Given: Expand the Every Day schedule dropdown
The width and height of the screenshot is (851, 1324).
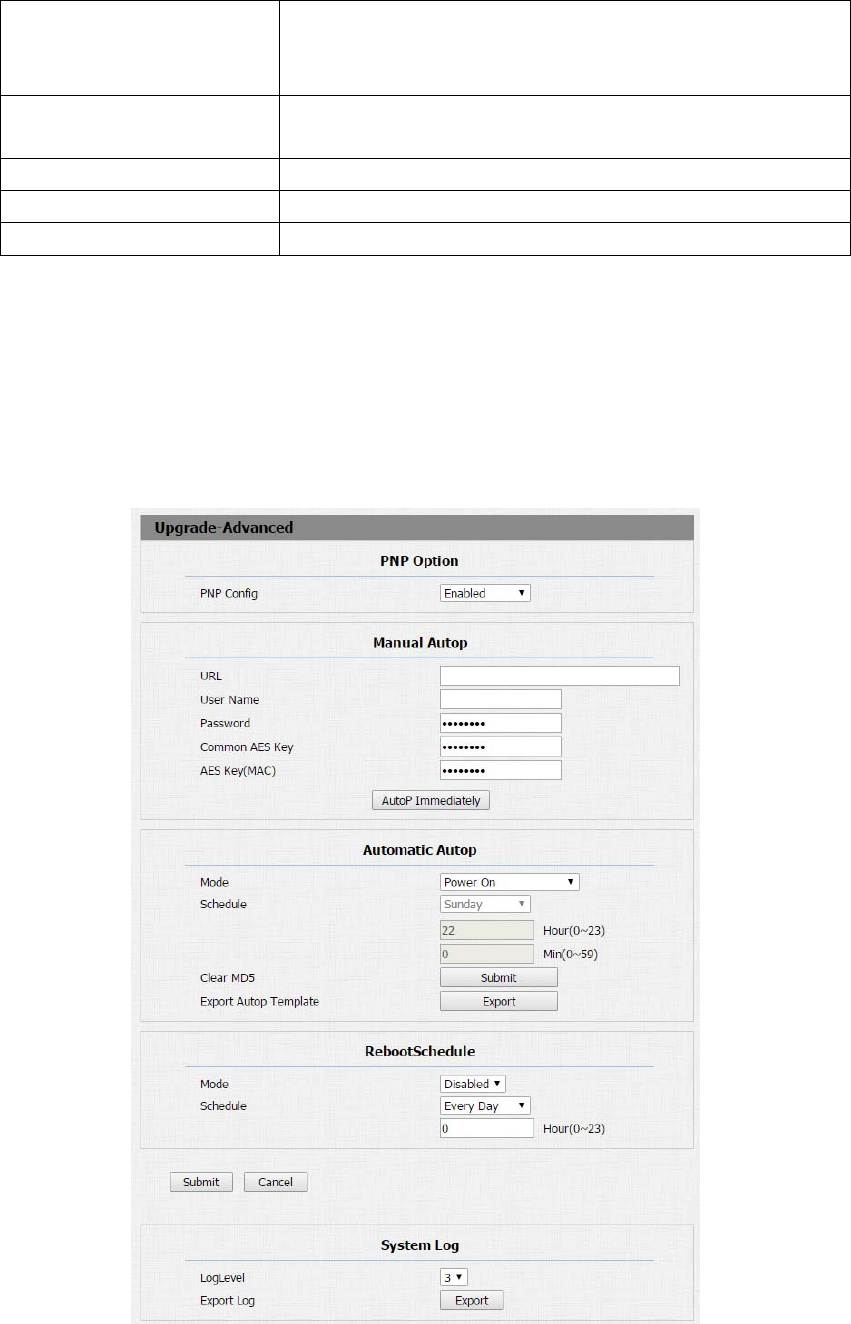Looking at the screenshot, I should [x=485, y=1106].
